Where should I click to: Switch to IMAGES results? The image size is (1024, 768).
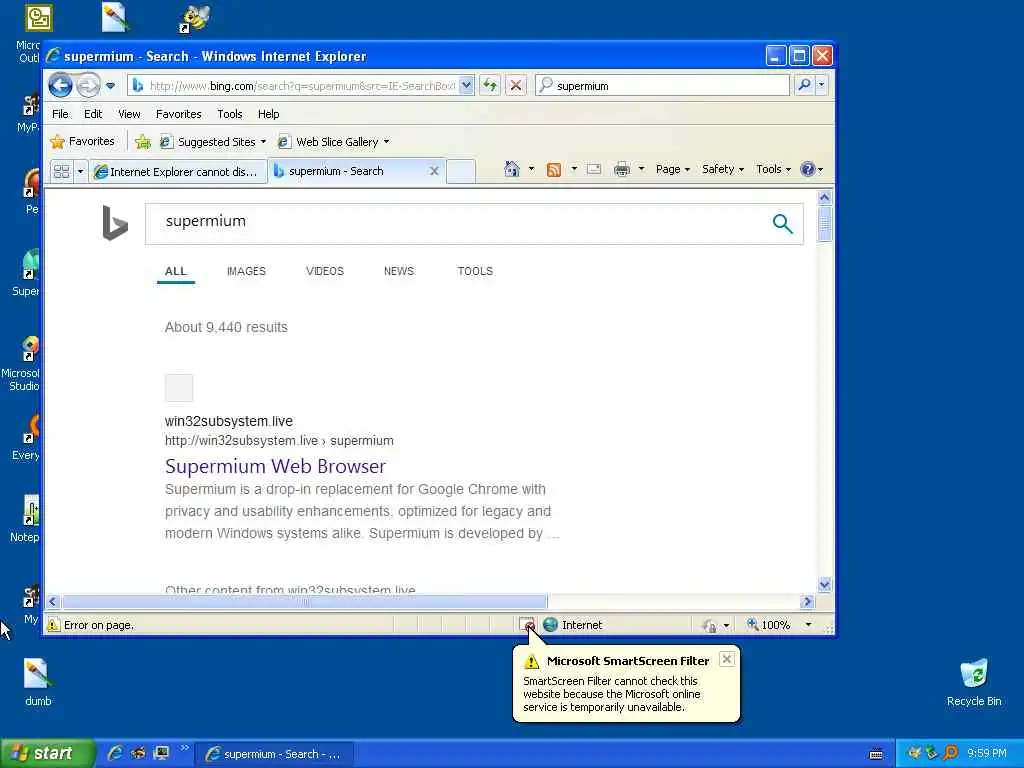coord(246,271)
